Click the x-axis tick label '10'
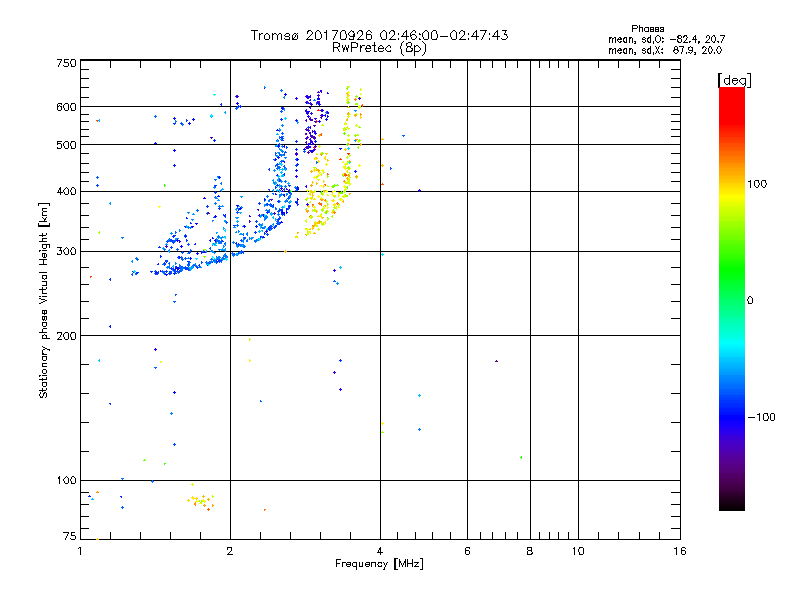The image size is (800, 600). (578, 551)
